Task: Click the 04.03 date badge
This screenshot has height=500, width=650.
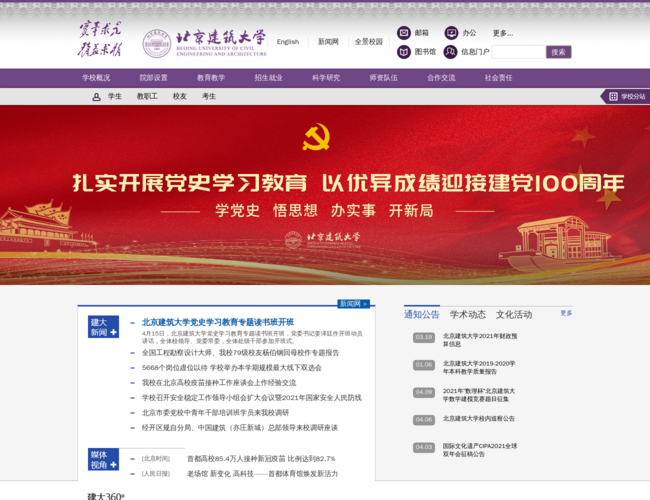Action: pyautogui.click(x=424, y=447)
